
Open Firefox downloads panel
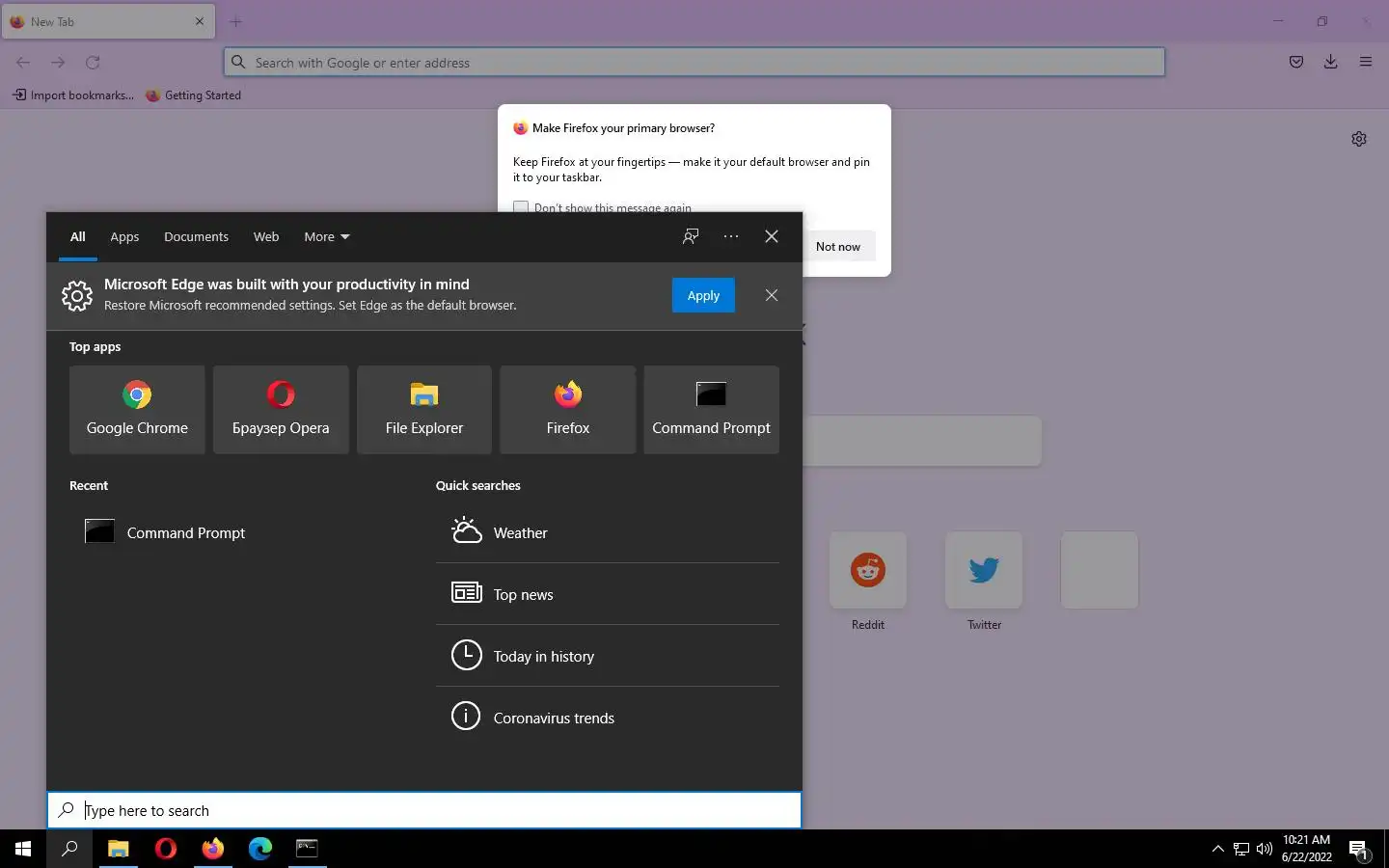pos(1331,63)
